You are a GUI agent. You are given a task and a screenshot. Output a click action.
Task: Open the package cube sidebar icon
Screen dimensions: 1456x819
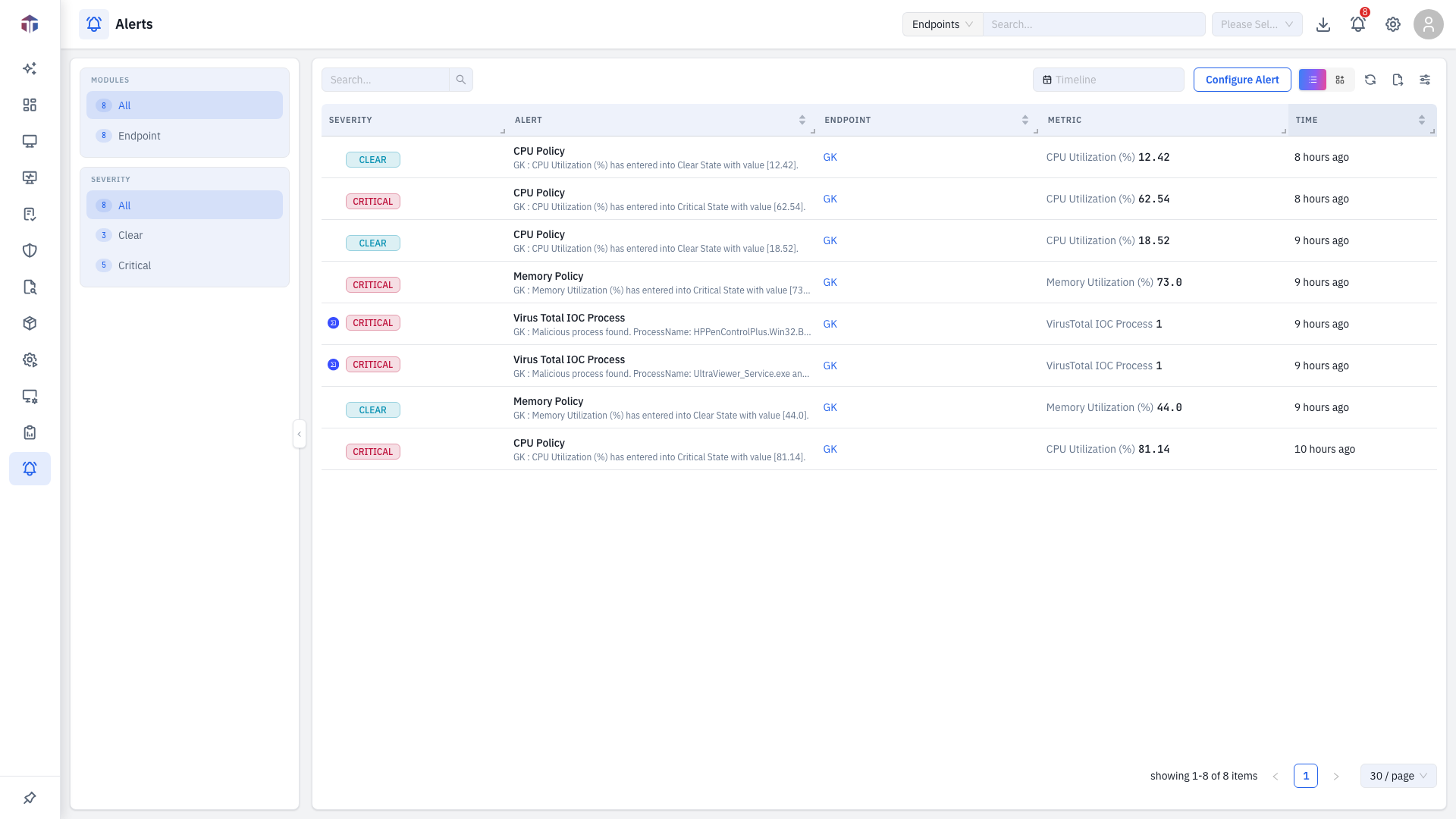coord(30,323)
